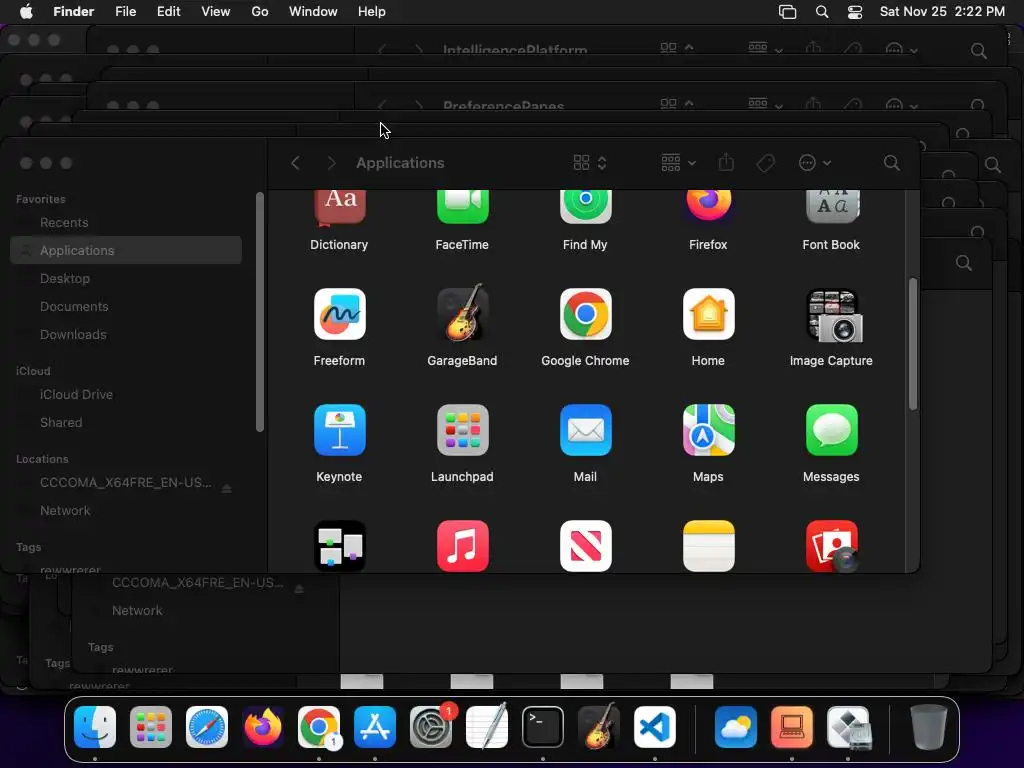Click Network in the background Finder window

[x=137, y=611]
